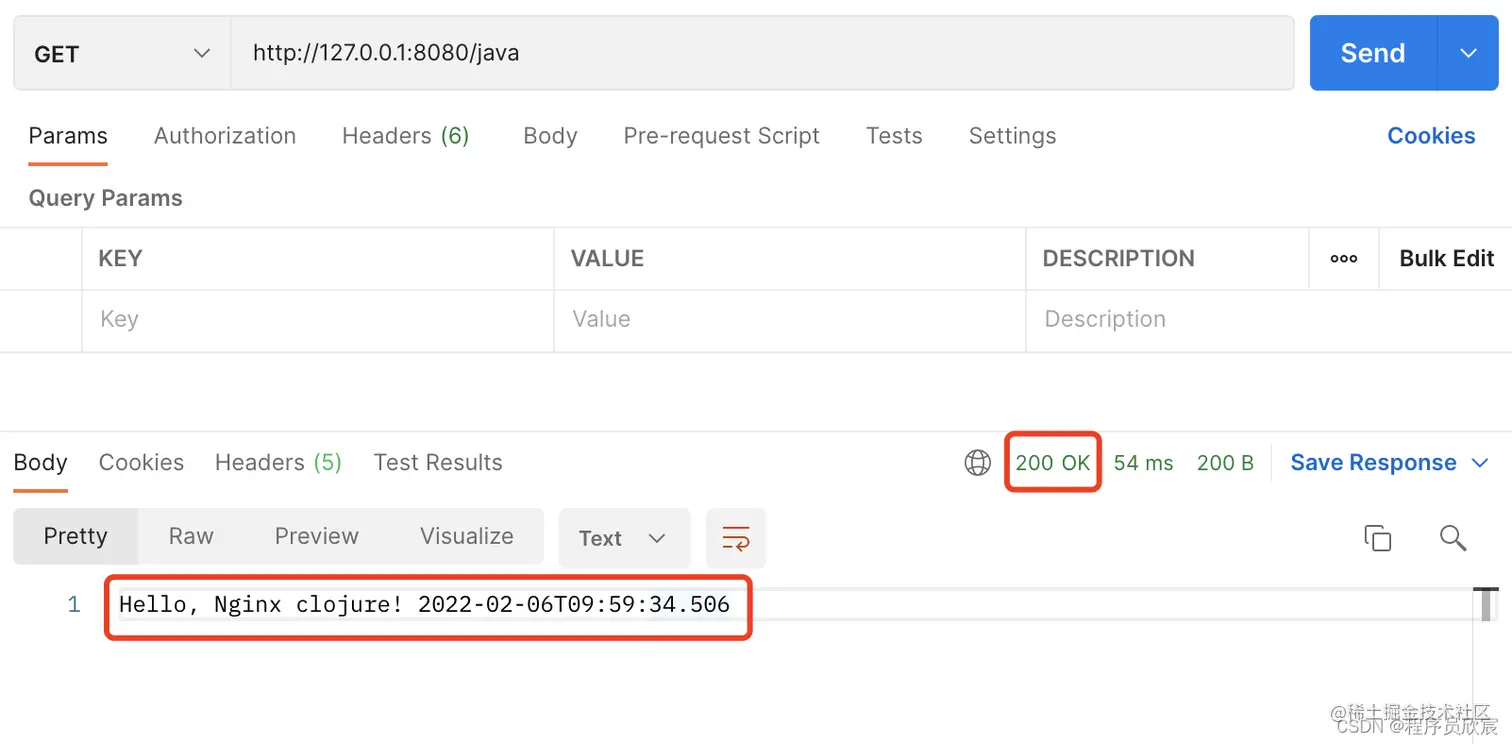Click the Description input cell

pyautogui.click(x=1269, y=320)
